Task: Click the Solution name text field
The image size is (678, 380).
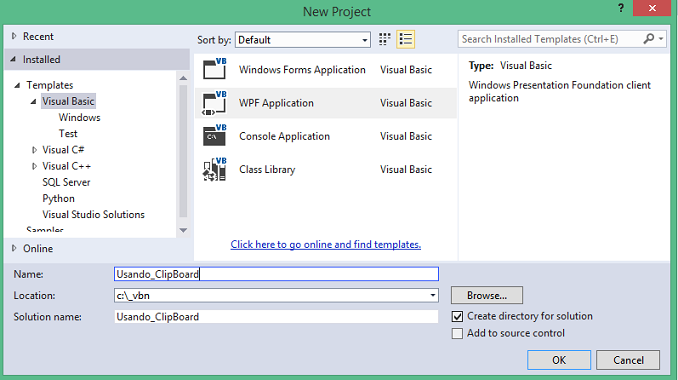Action: click(276, 316)
